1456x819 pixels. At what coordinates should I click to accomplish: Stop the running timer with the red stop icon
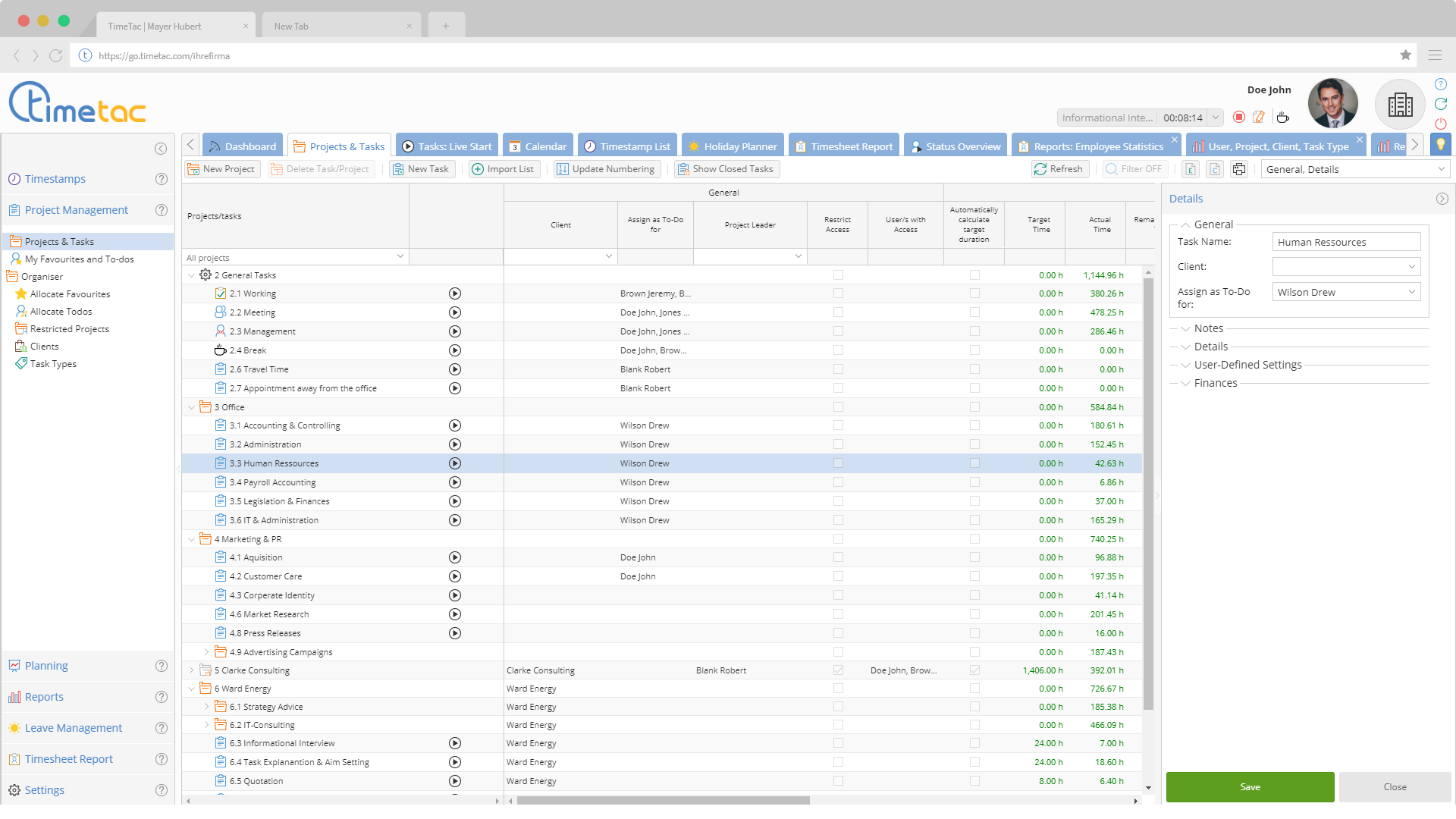pyautogui.click(x=1240, y=117)
